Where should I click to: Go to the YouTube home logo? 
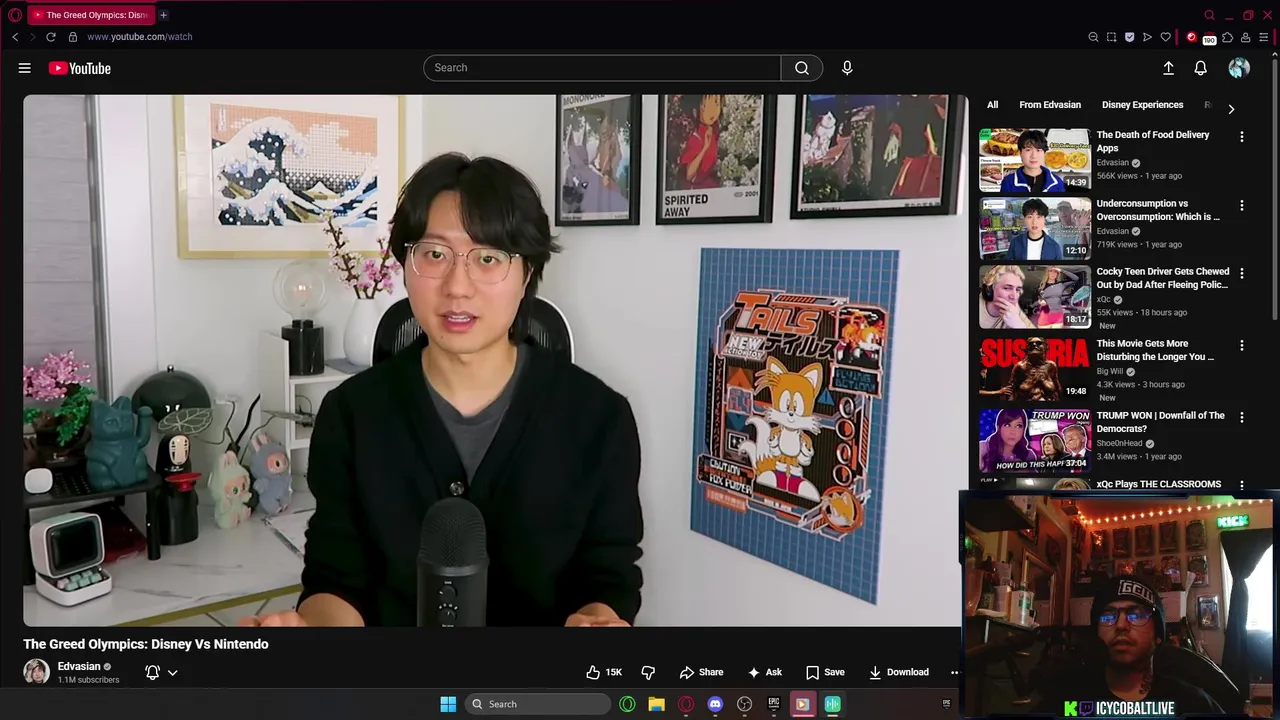79,68
